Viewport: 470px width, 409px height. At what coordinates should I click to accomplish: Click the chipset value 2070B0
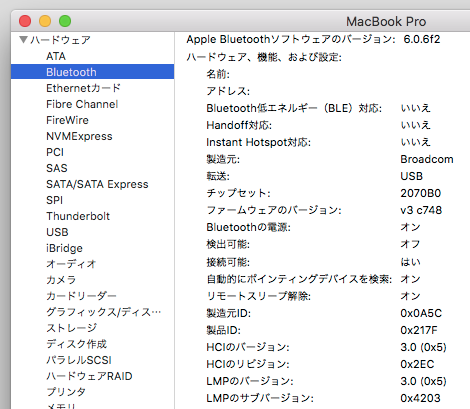[421, 193]
